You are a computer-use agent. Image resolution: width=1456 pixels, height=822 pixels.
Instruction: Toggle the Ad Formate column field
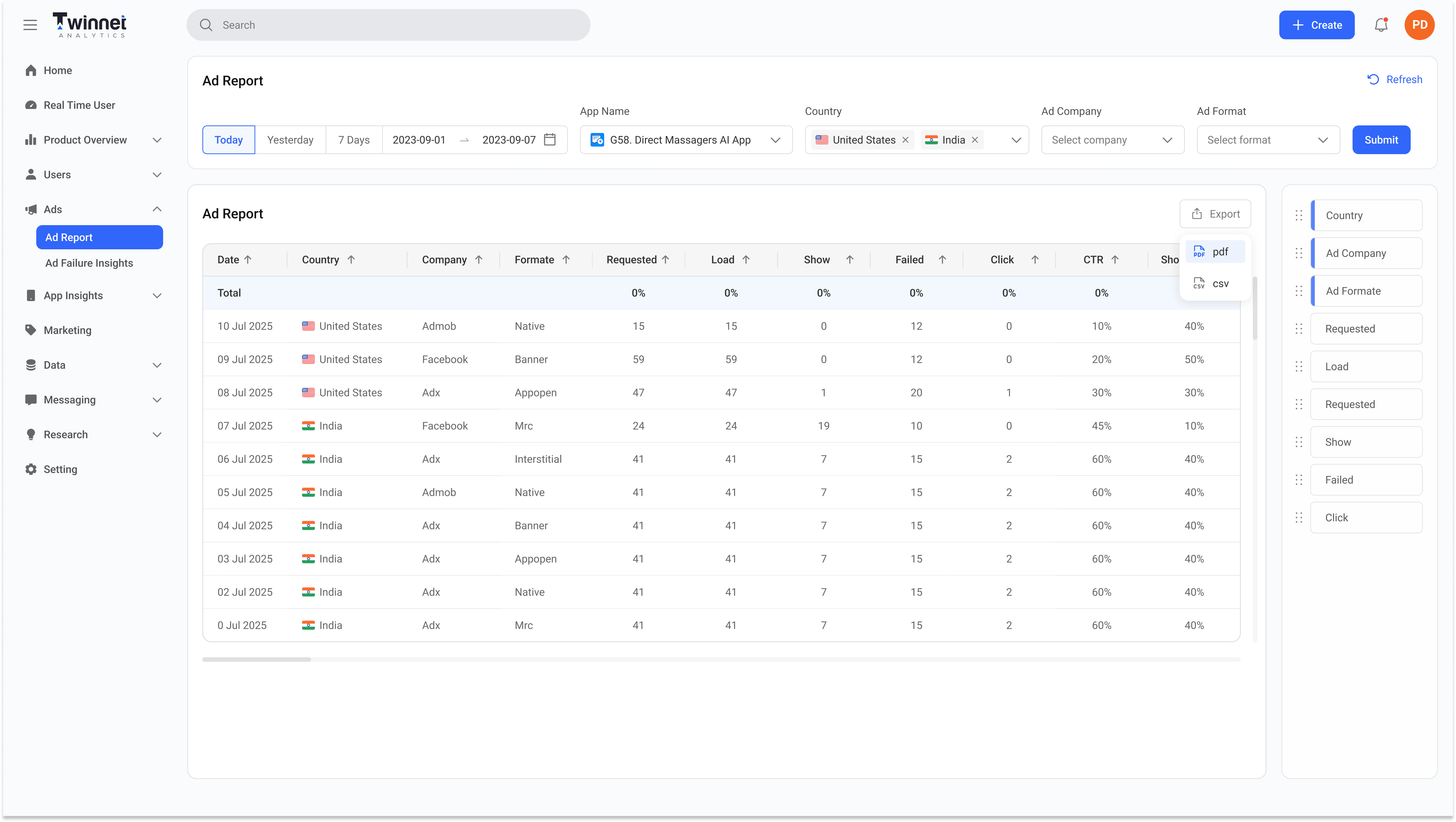pos(1366,291)
